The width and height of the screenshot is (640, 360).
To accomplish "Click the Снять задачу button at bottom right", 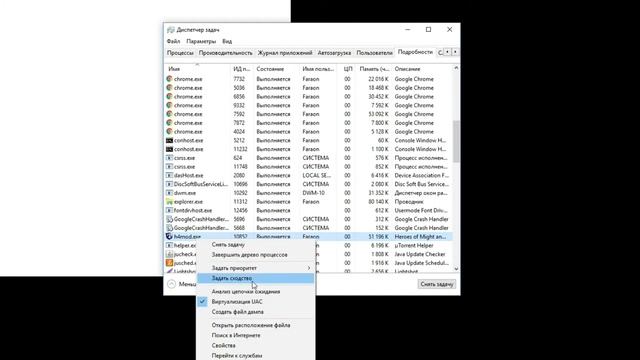I will pos(437,284).
